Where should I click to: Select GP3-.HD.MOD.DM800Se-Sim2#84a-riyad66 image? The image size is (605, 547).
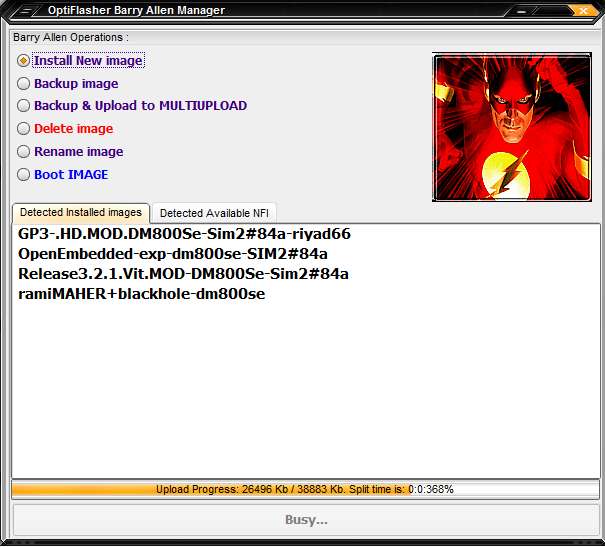pos(184,234)
